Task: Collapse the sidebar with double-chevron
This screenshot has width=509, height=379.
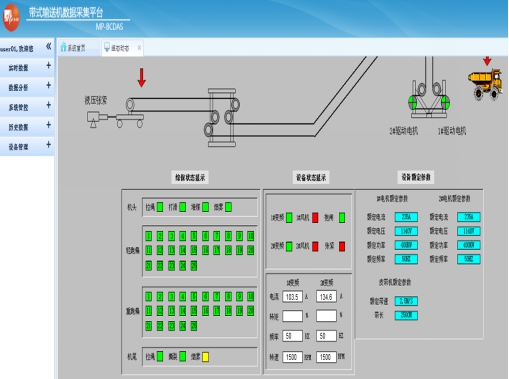Action: pyautogui.click(x=49, y=46)
